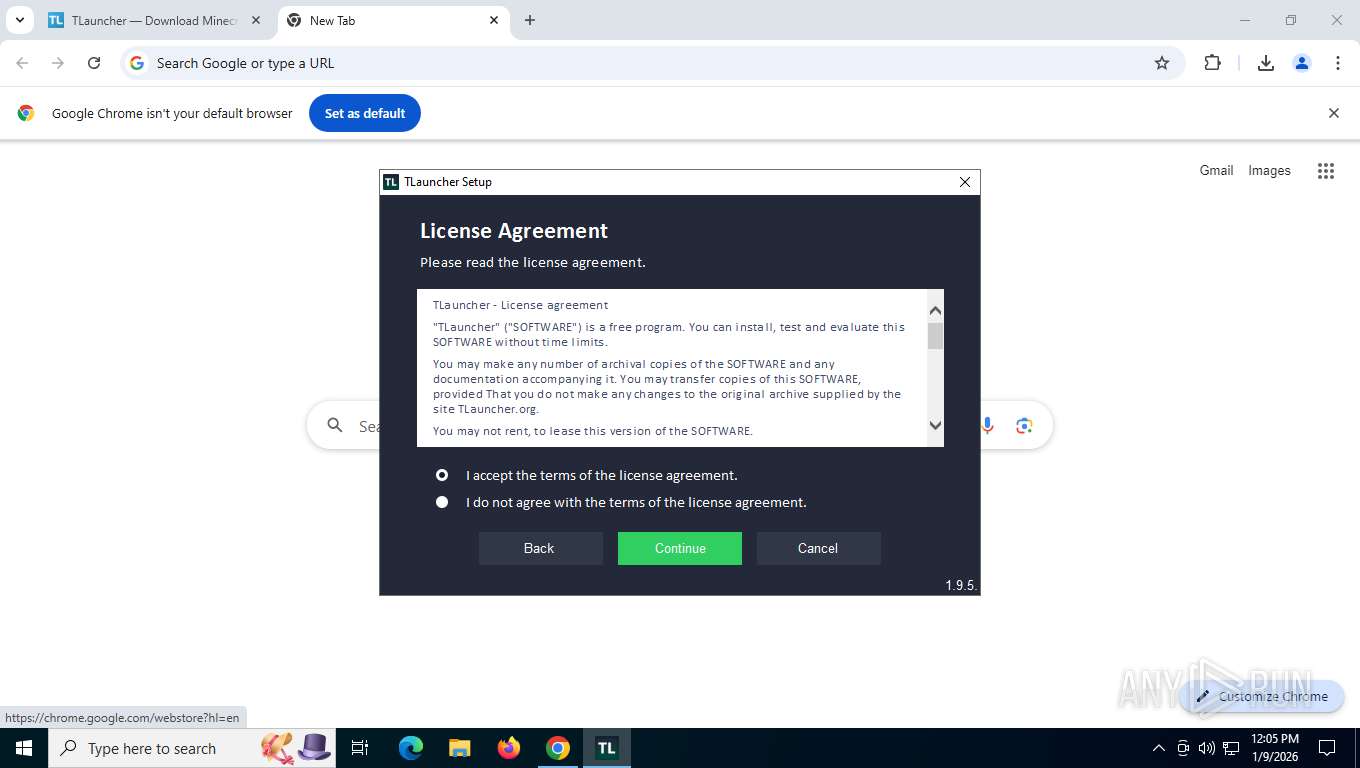Select the New Tab tab in Chrome

point(392,20)
